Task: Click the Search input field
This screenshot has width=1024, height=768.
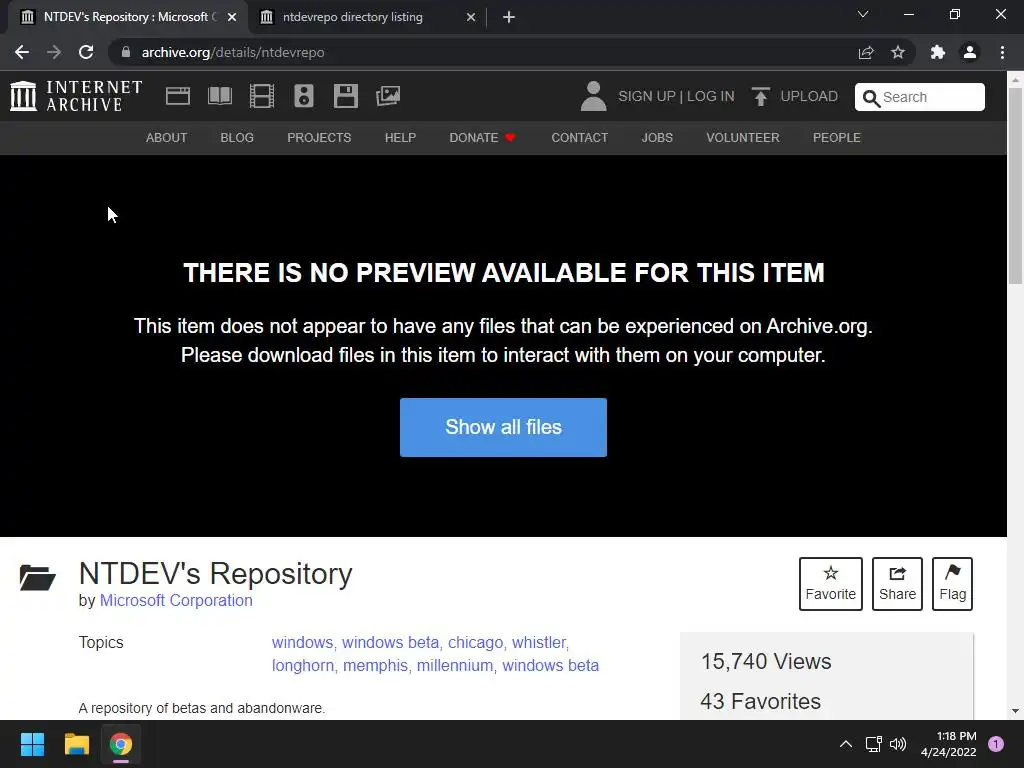Action: point(920,97)
